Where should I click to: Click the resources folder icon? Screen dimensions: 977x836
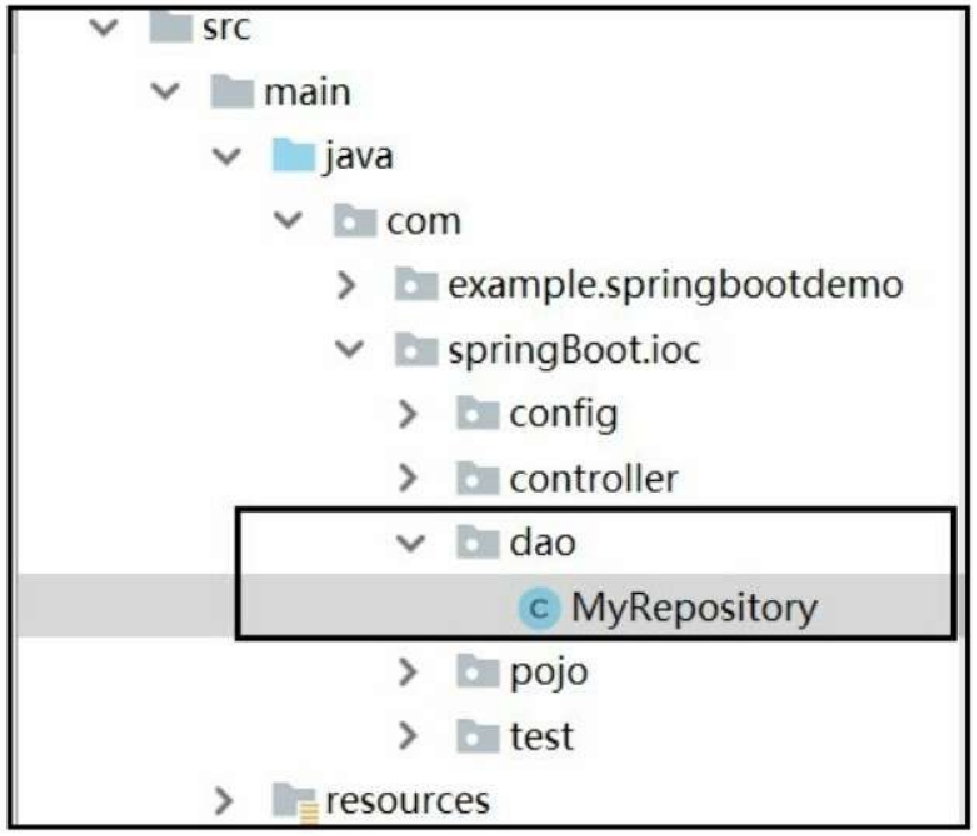(295, 801)
